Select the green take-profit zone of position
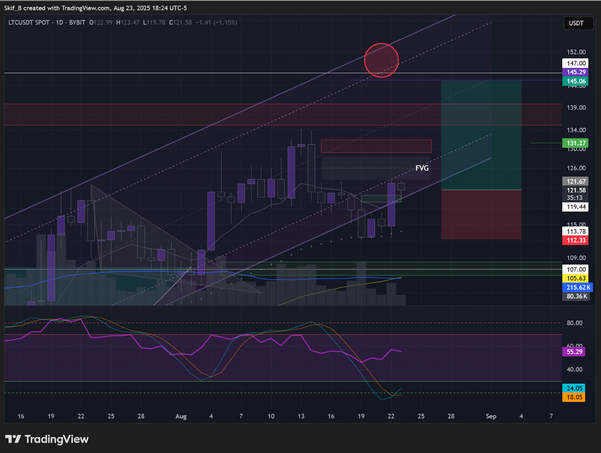Viewport: 601px width, 453px height. pos(480,135)
